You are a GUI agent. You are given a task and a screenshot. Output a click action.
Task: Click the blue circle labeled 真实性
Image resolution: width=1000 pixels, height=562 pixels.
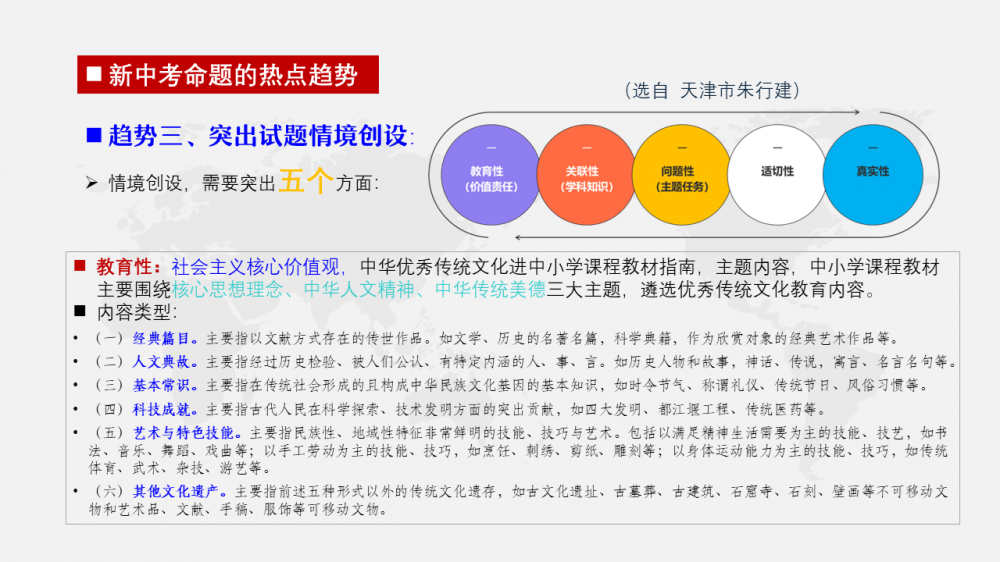pyautogui.click(x=872, y=175)
